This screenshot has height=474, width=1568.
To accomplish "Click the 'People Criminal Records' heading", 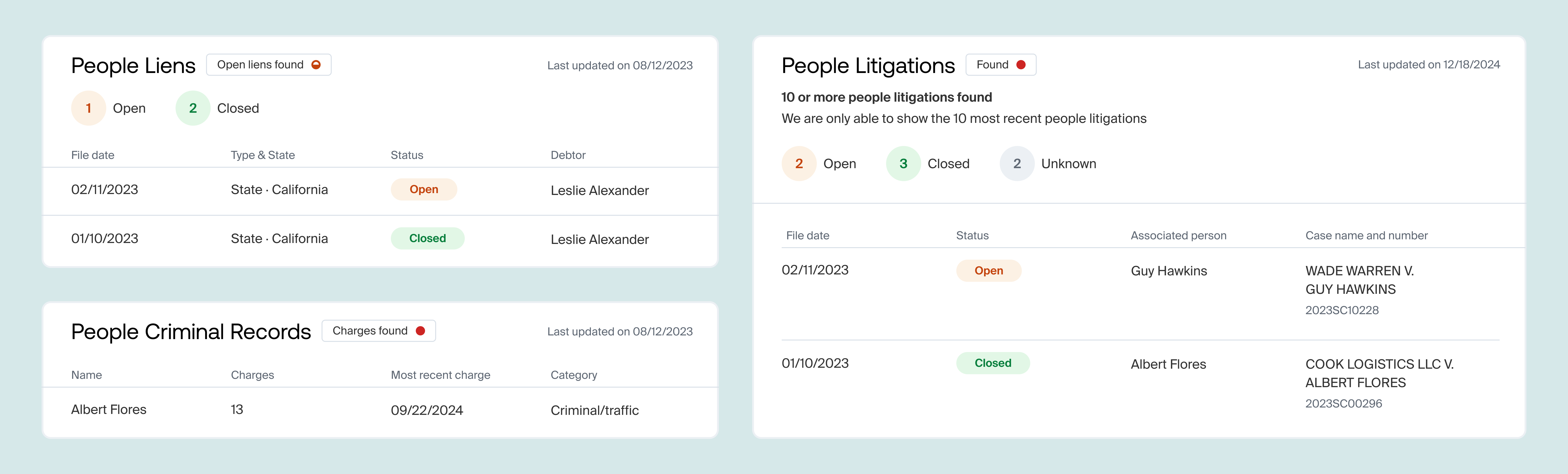I will 191,332.
